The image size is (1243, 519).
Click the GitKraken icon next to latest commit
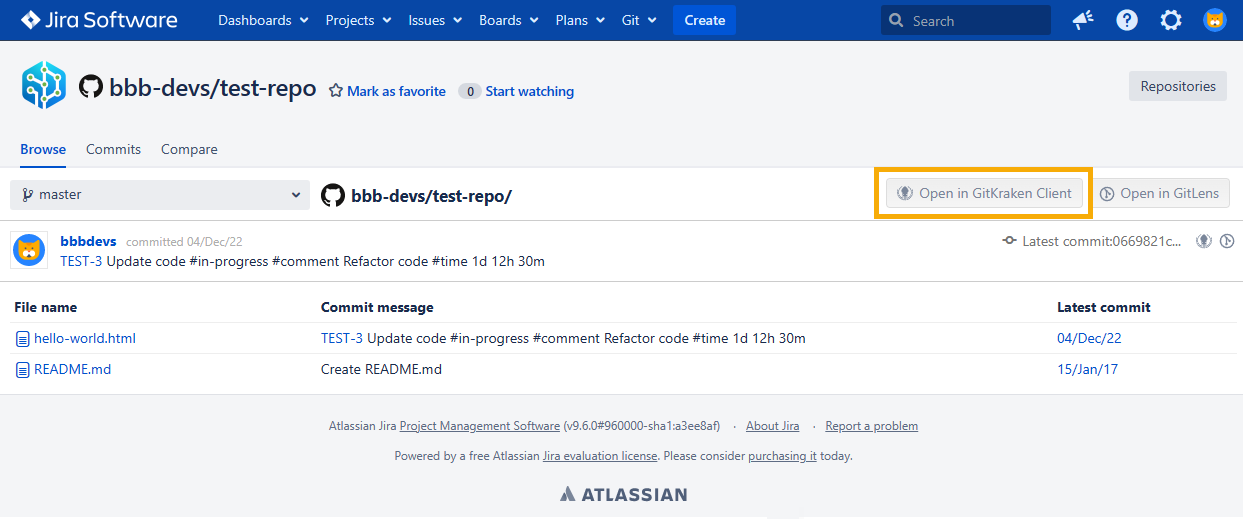[1205, 241]
